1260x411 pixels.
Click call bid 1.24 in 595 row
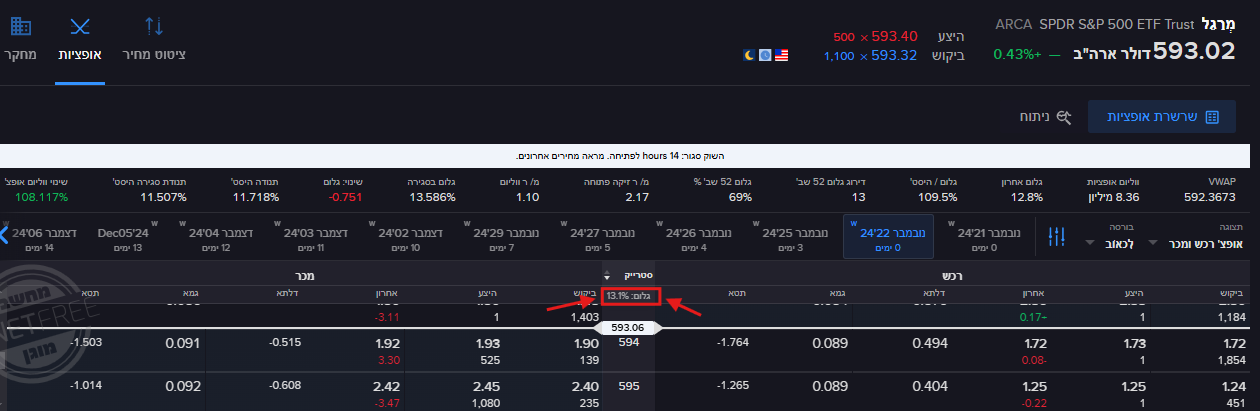click(1234, 387)
